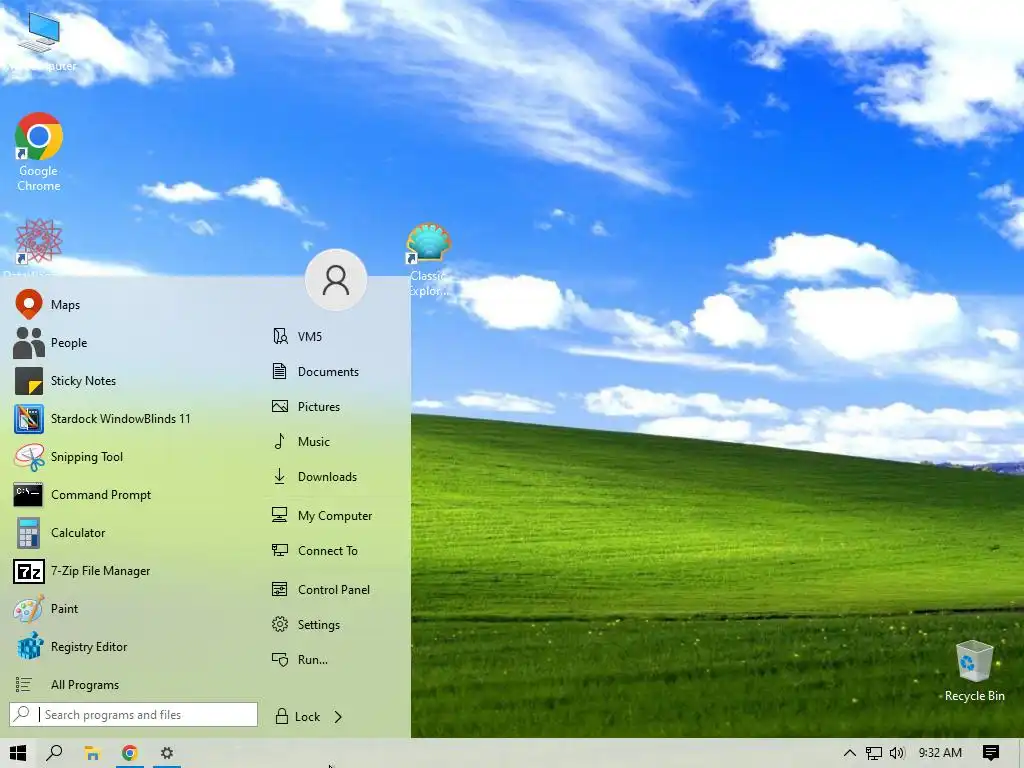
Task: Expand power options arrow next to Lock
Action: pyautogui.click(x=338, y=716)
